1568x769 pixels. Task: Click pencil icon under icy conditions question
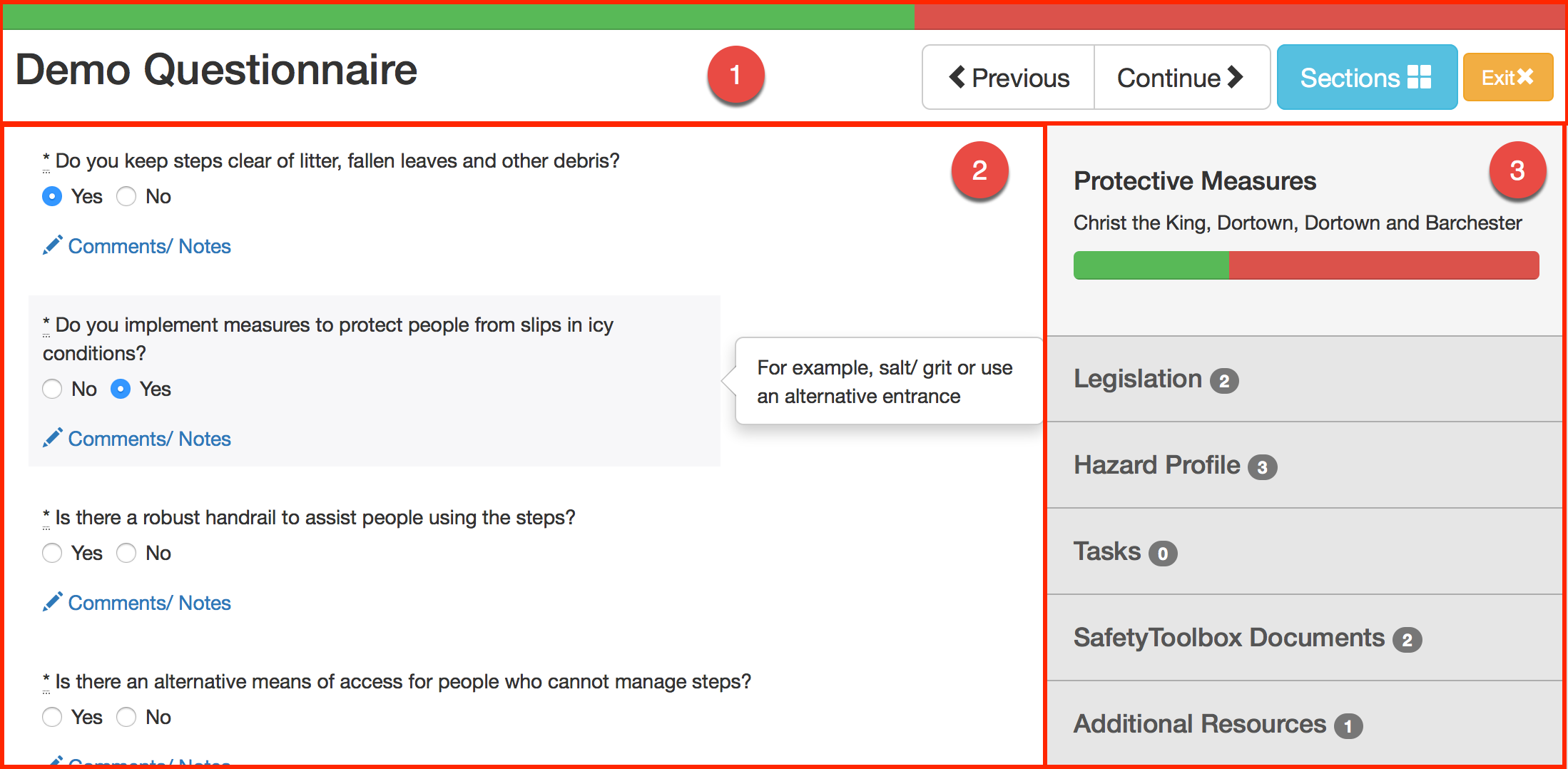[52, 438]
